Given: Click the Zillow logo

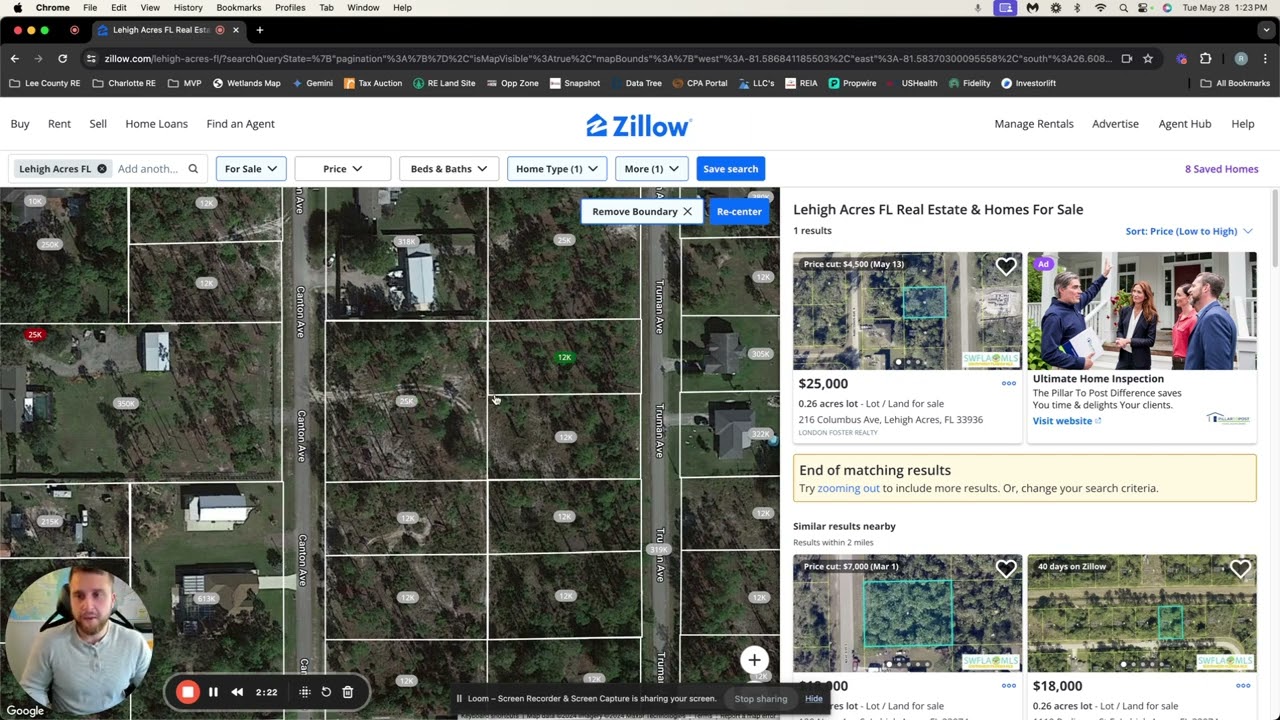Looking at the screenshot, I should [639, 125].
